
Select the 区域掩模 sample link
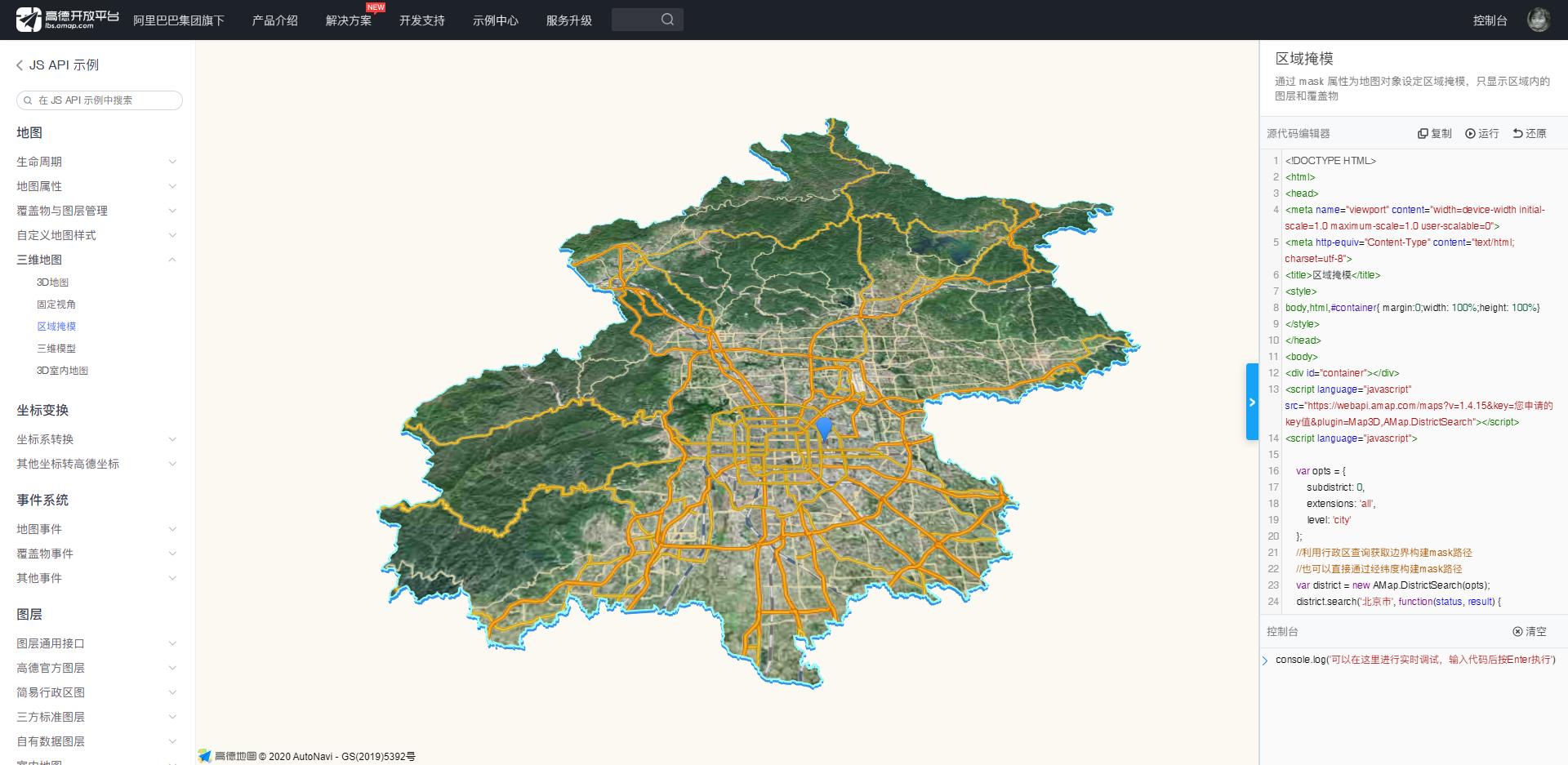click(x=57, y=326)
